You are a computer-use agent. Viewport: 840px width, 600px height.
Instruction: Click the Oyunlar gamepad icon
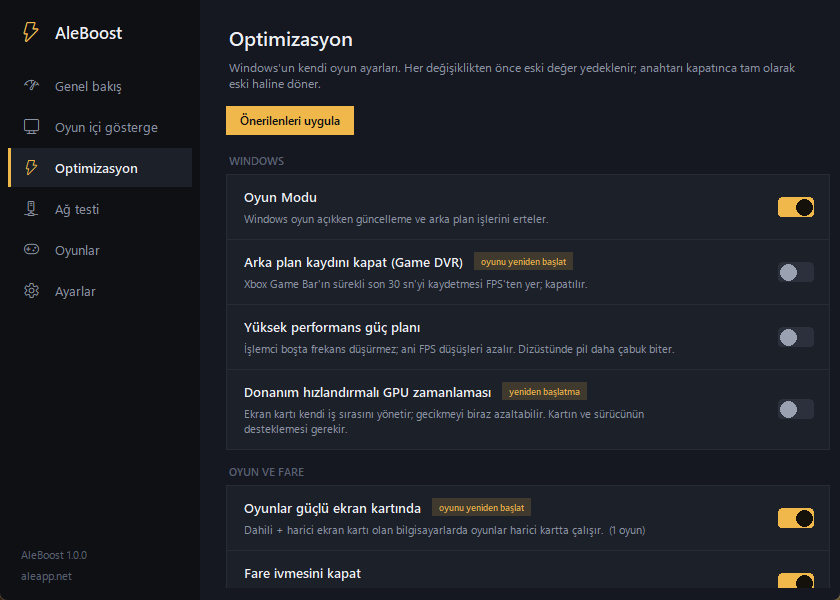[x=31, y=250]
